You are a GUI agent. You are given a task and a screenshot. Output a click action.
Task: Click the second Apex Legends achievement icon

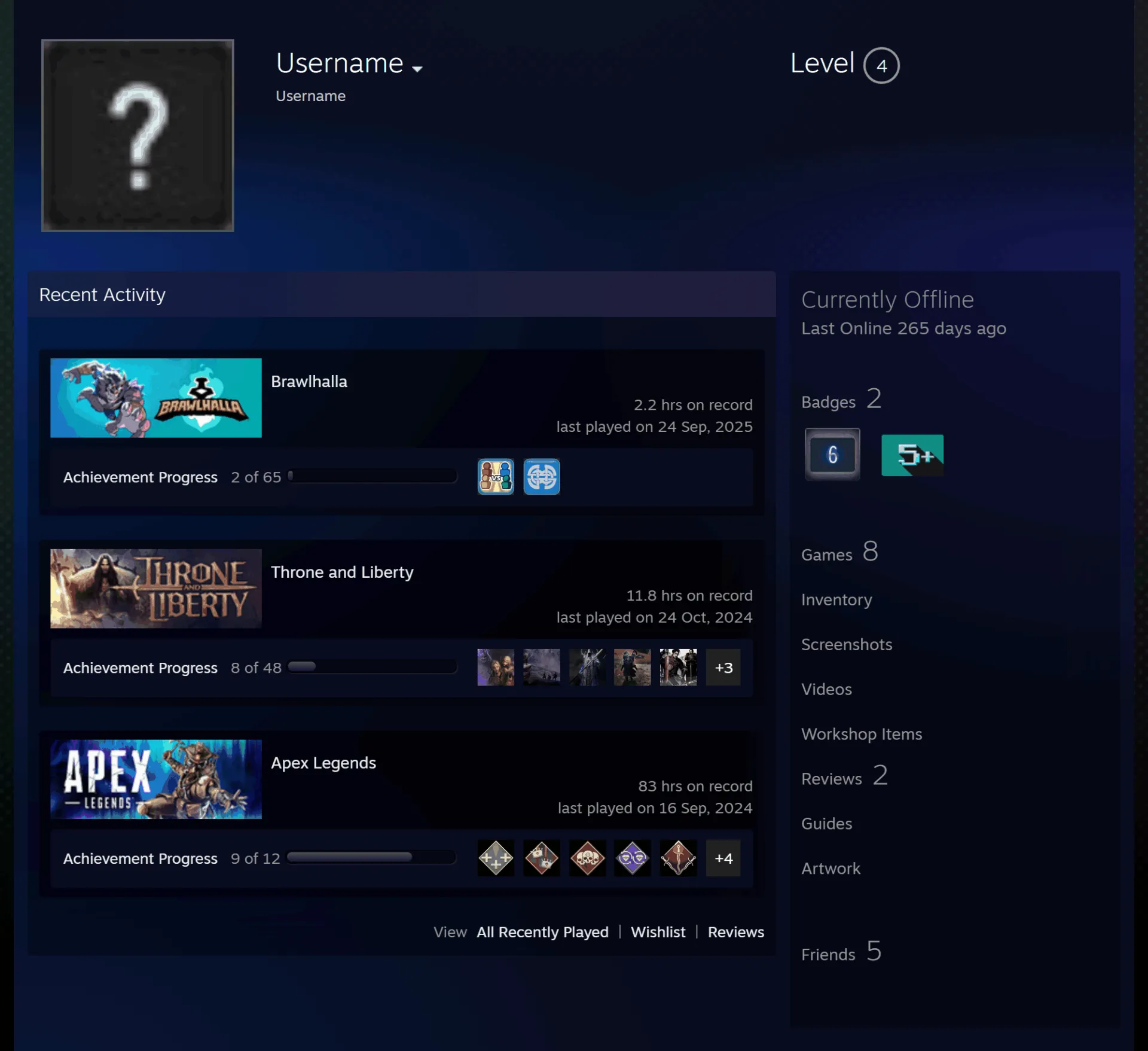(x=542, y=858)
